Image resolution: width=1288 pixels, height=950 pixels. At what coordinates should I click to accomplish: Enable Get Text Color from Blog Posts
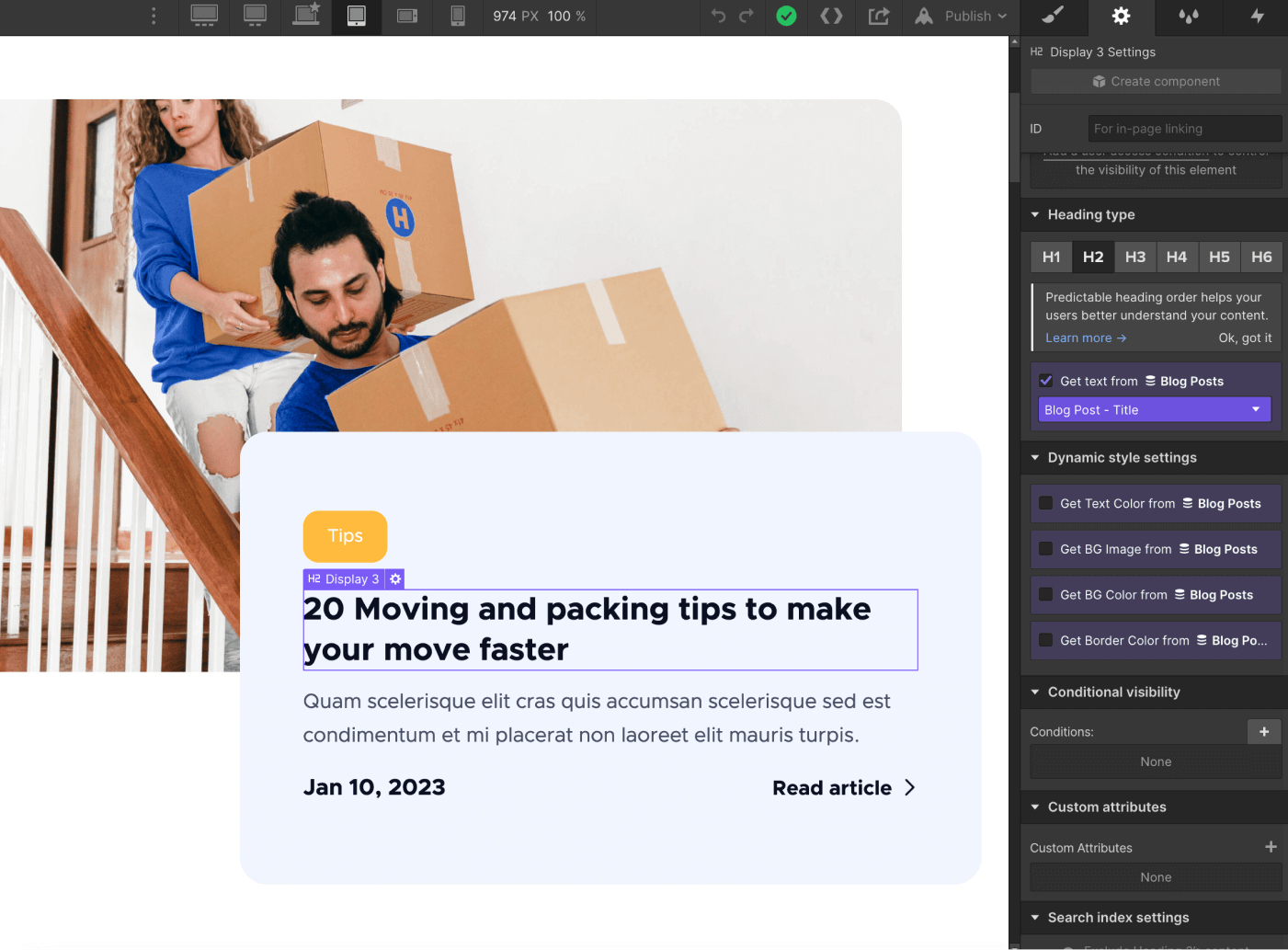(1045, 503)
